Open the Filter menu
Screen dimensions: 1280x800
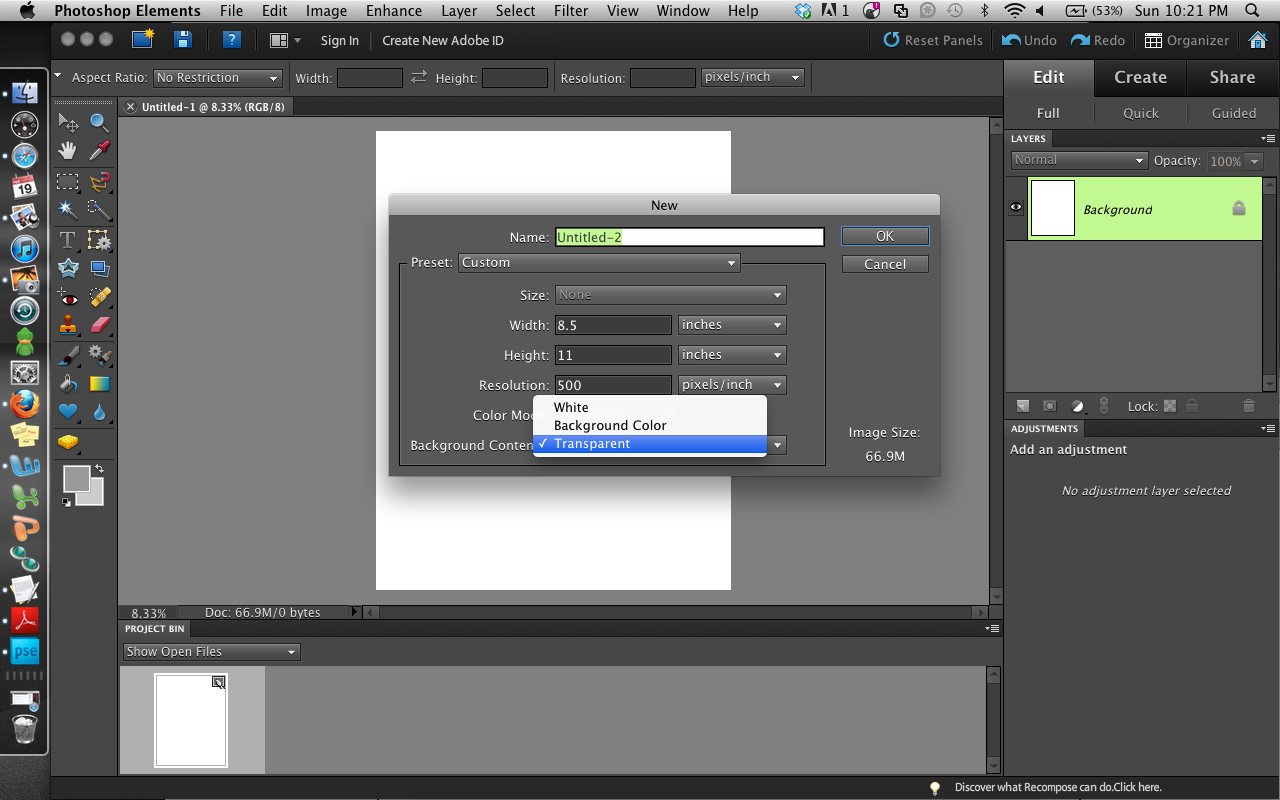point(571,11)
